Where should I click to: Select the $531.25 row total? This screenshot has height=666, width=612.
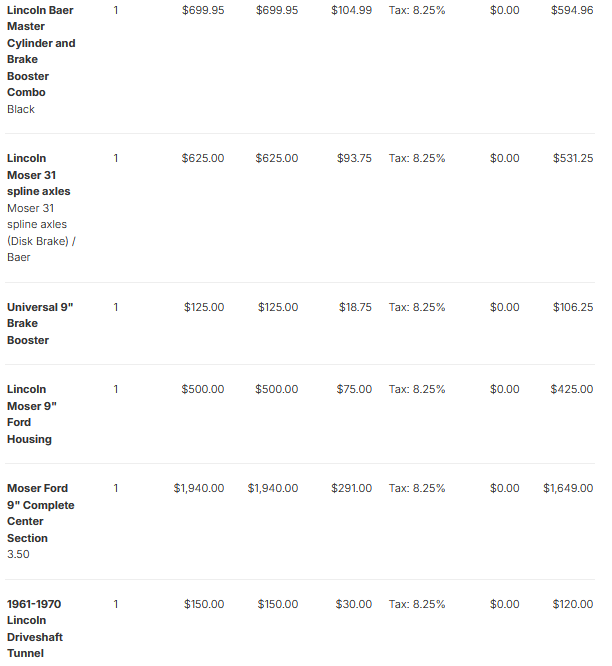point(573,158)
